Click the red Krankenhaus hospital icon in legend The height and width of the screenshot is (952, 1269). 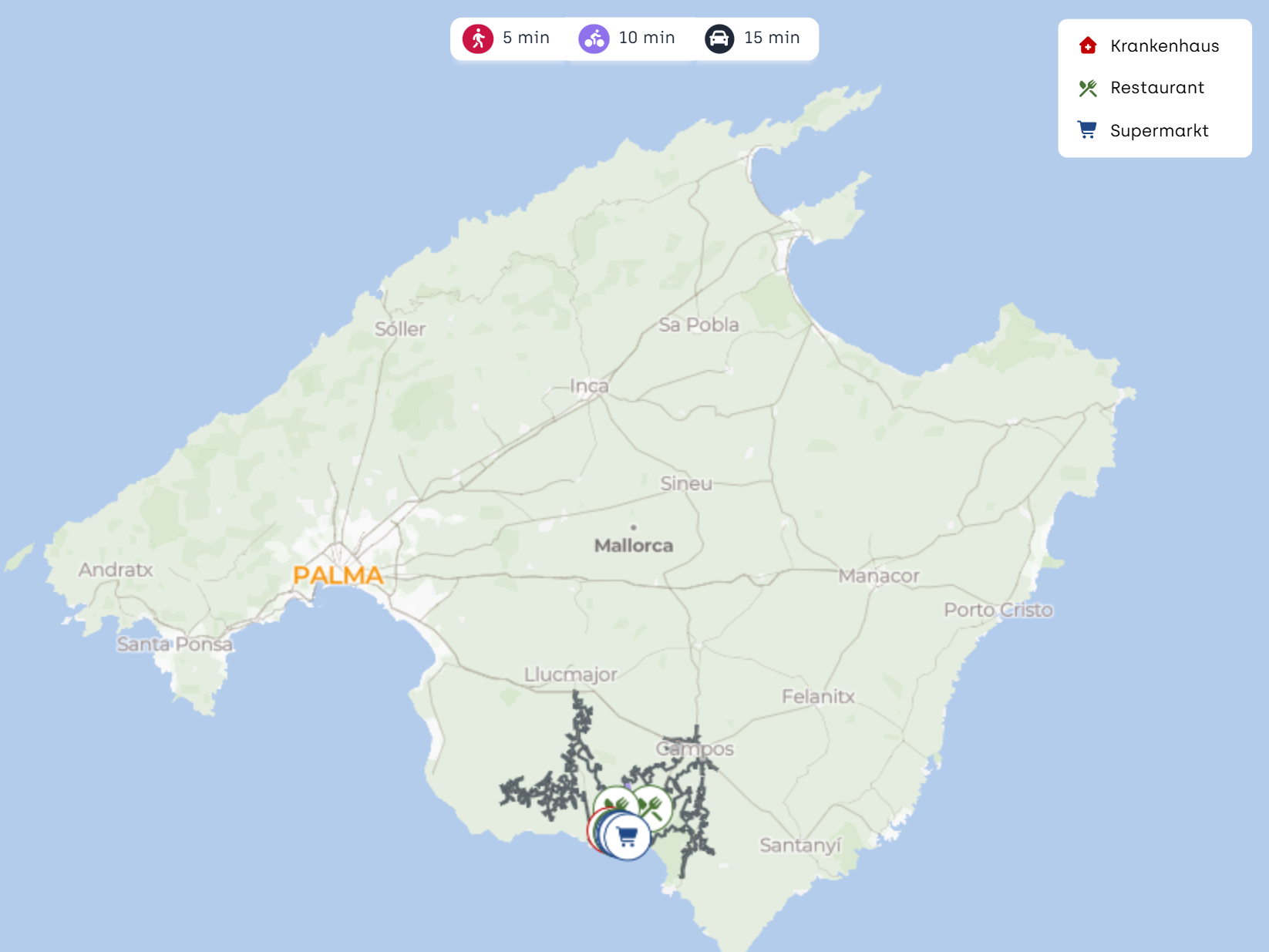[1088, 46]
